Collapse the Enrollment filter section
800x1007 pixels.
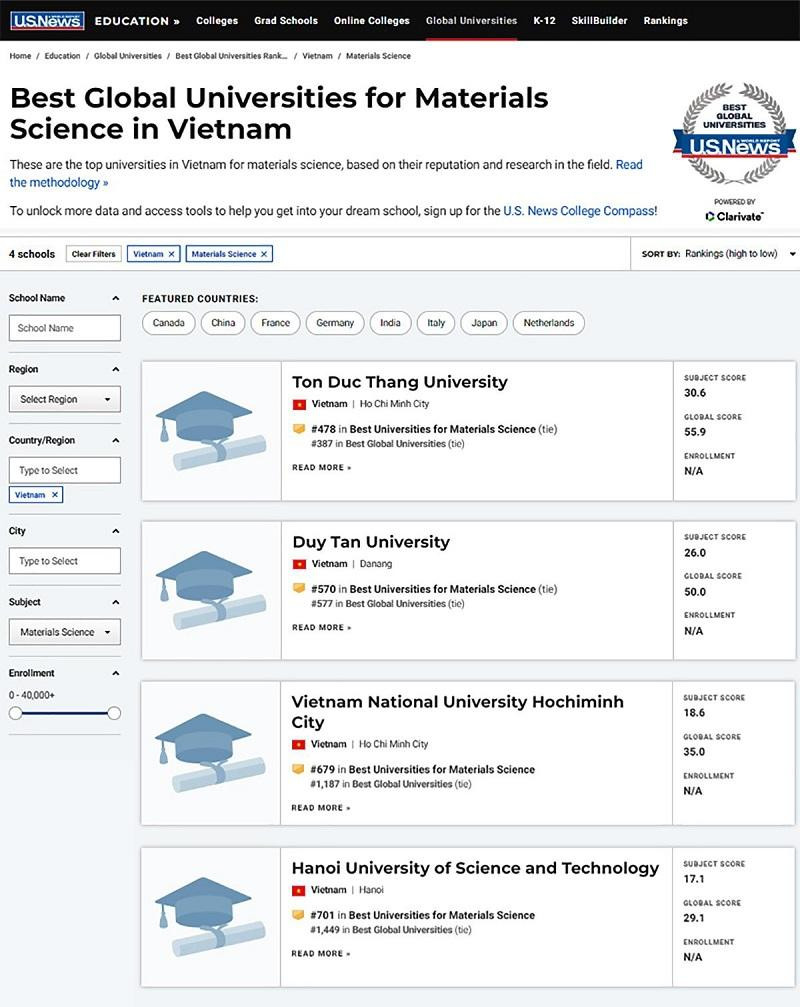[115, 673]
